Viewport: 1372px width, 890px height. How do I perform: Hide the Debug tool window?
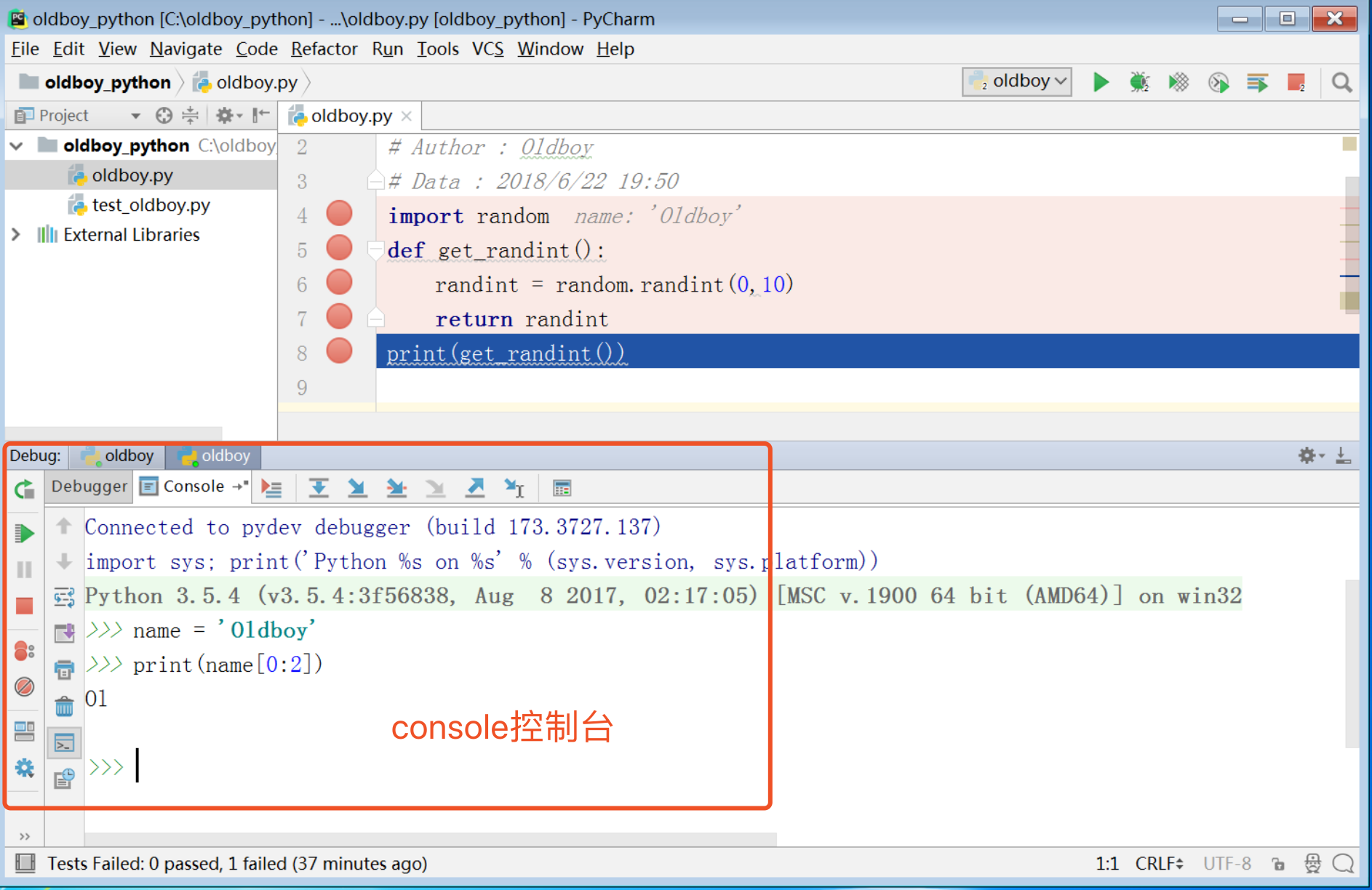(1343, 456)
